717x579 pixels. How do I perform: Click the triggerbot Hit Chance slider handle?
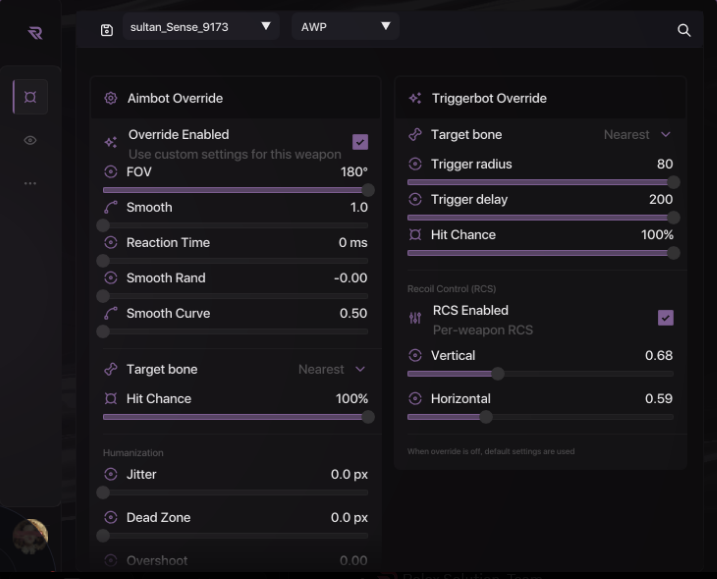pyautogui.click(x=673, y=253)
